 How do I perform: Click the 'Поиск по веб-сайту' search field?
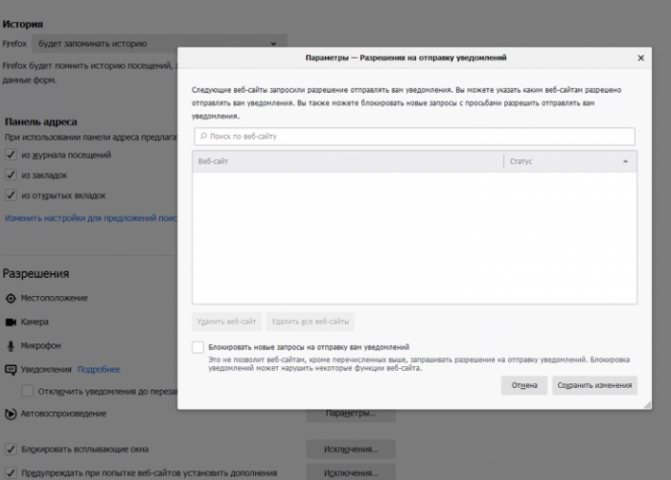coord(414,135)
